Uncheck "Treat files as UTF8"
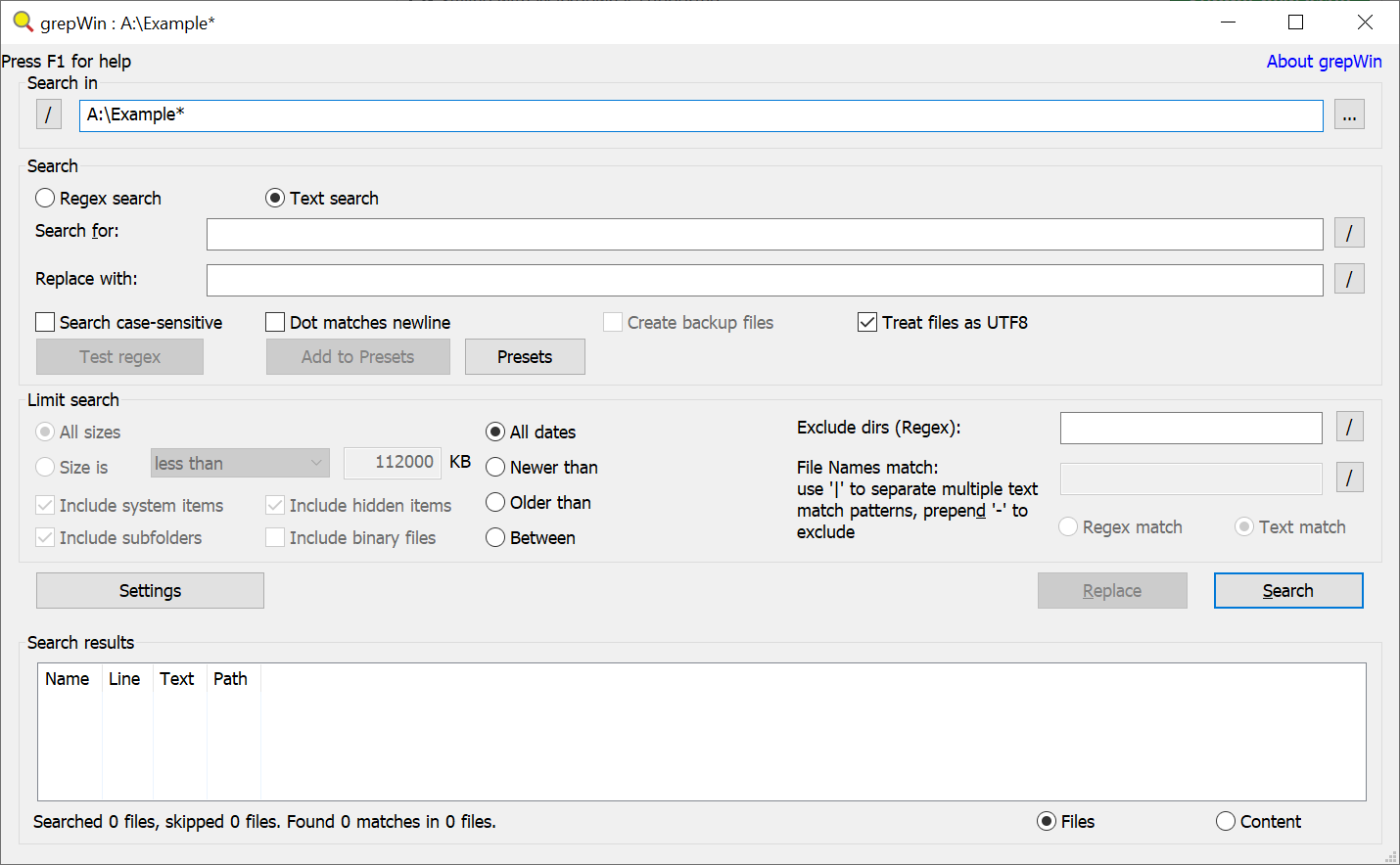1400x865 pixels. pyautogui.click(x=866, y=322)
